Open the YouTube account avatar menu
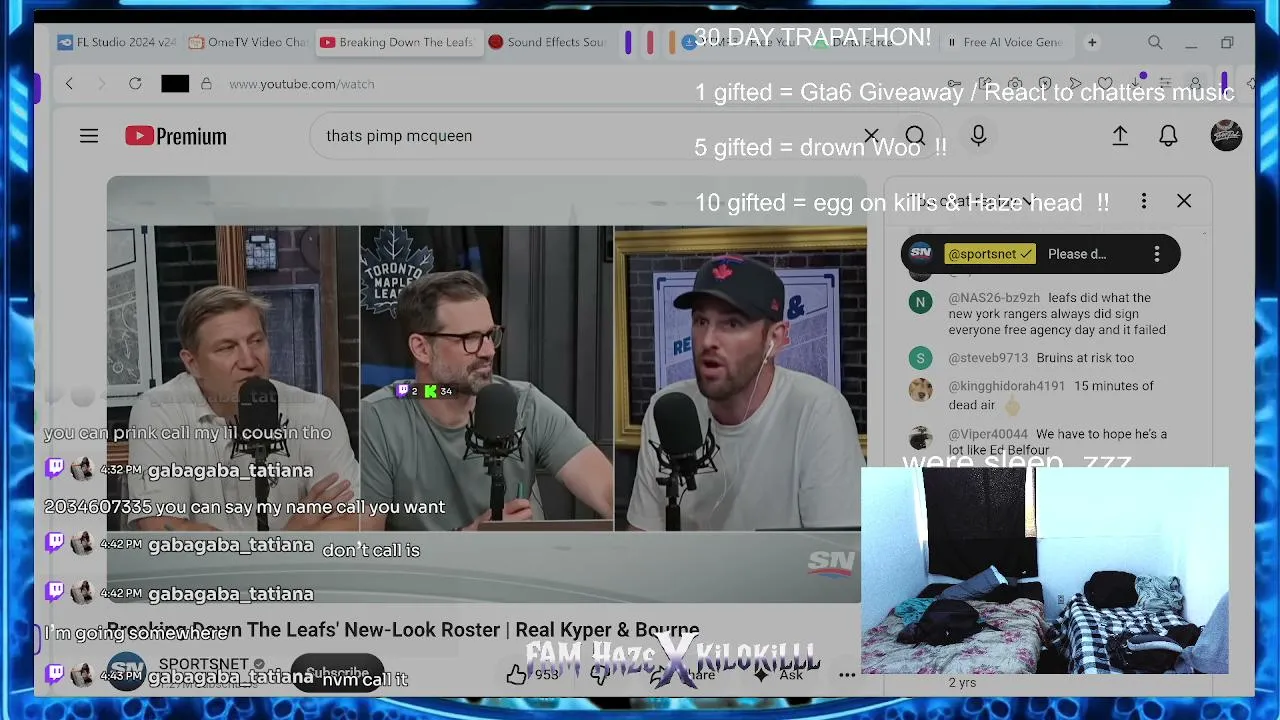The image size is (1280, 720). pos(1226,136)
